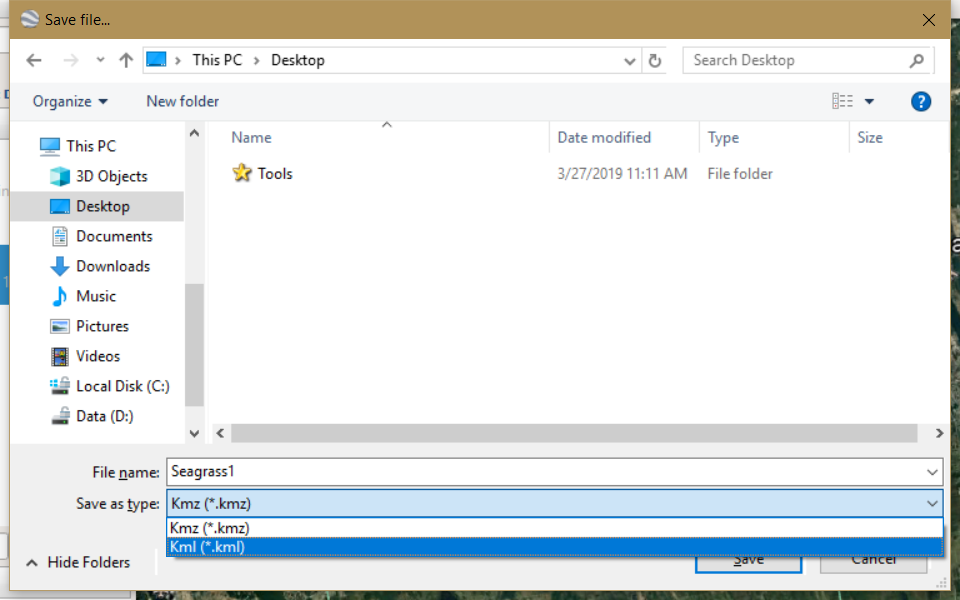Click the New folder button
Screen dimensions: 960x600
point(182,101)
